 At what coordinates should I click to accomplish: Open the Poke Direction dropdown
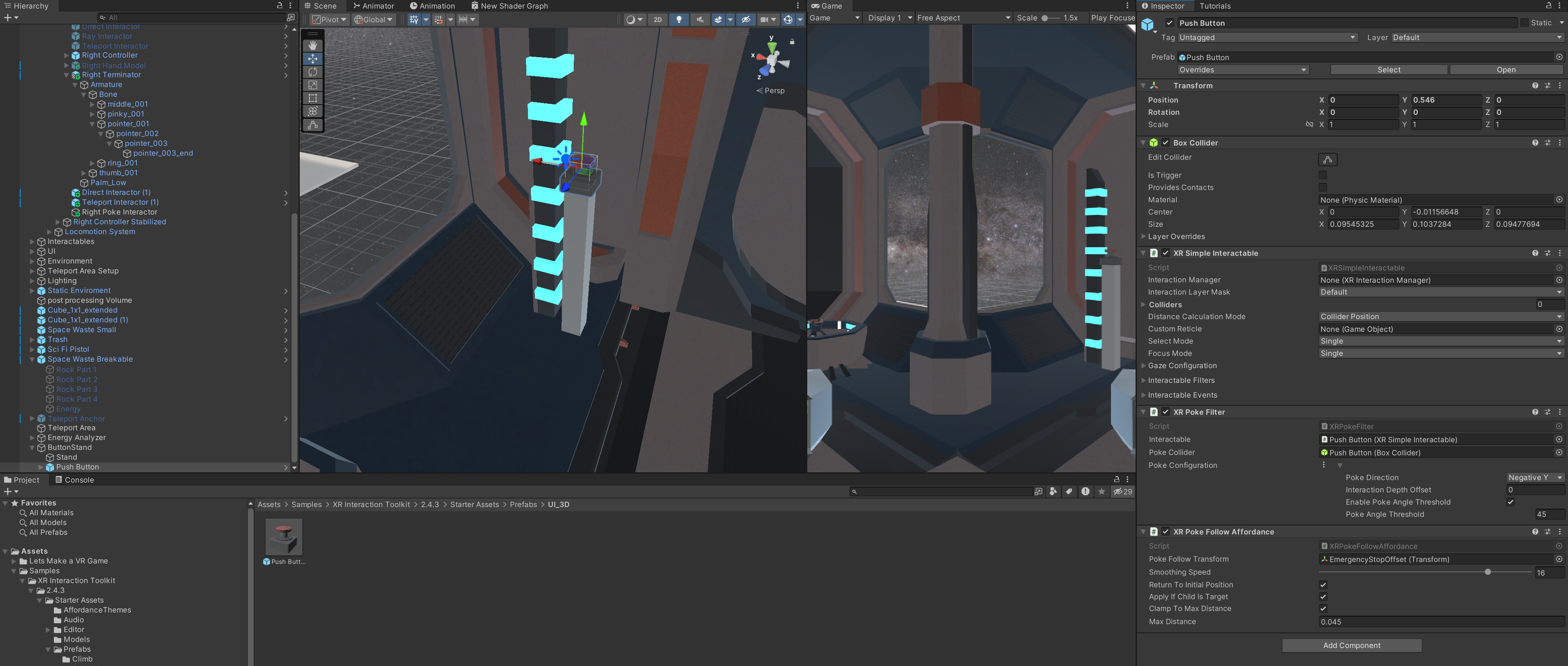[x=1534, y=478]
